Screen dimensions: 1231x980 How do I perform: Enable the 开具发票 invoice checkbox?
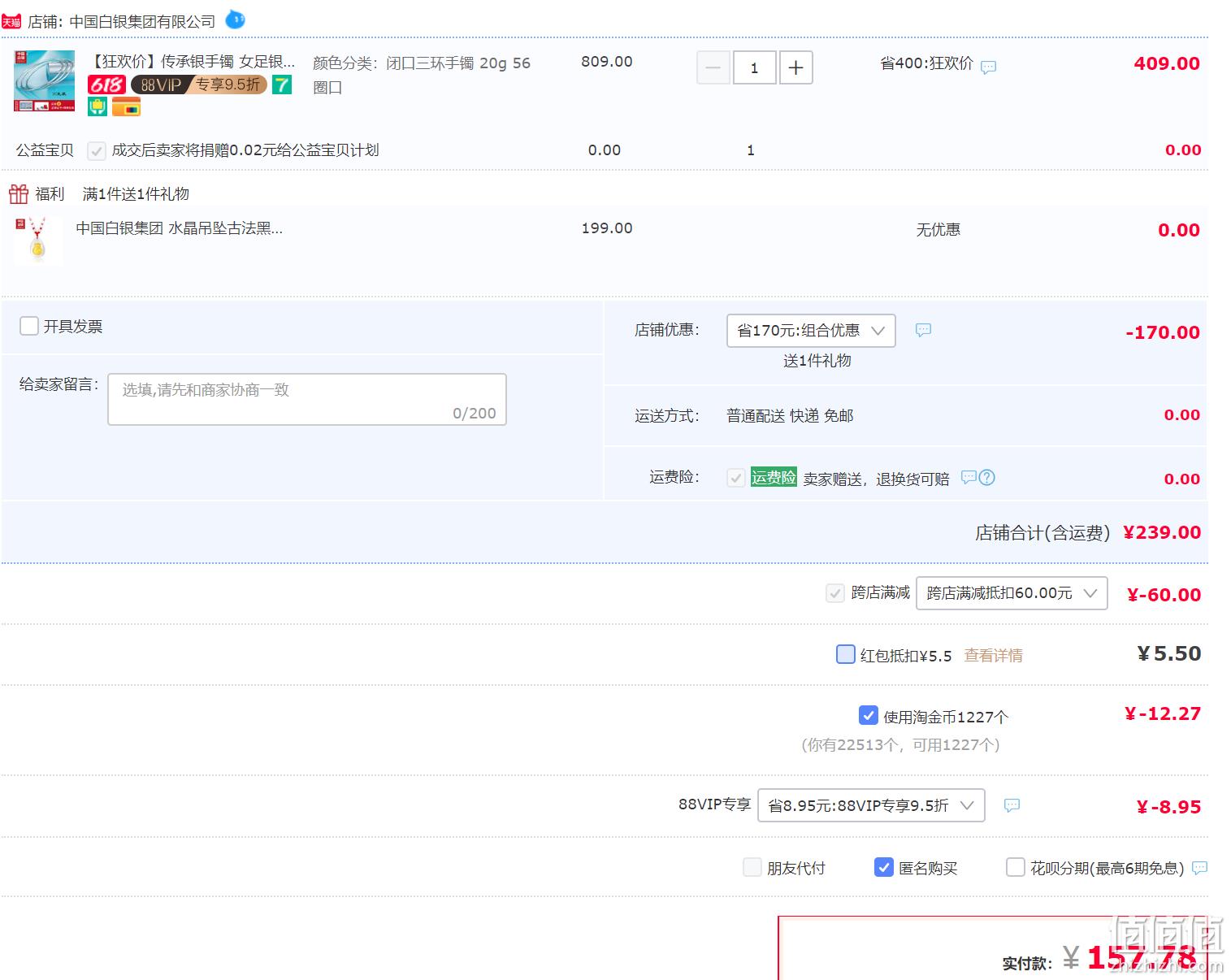pos(29,326)
